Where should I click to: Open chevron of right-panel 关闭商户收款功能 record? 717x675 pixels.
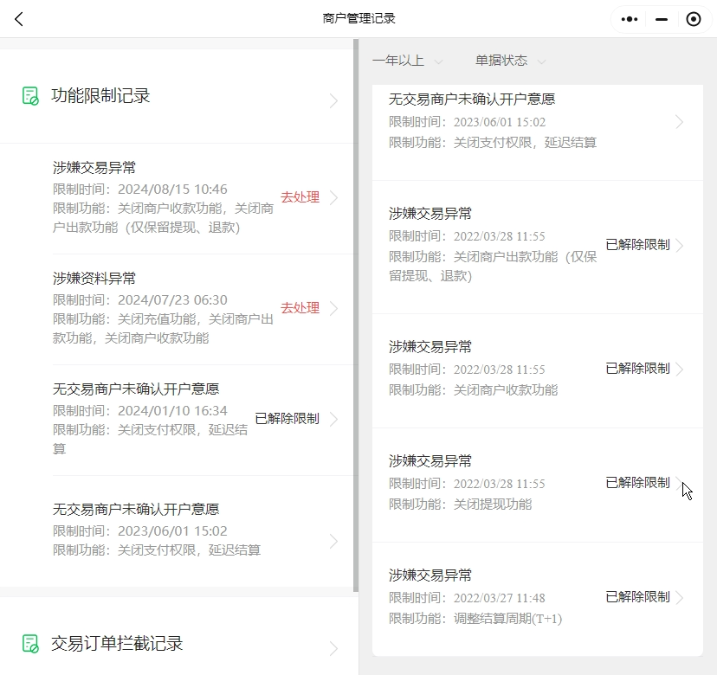[680, 369]
